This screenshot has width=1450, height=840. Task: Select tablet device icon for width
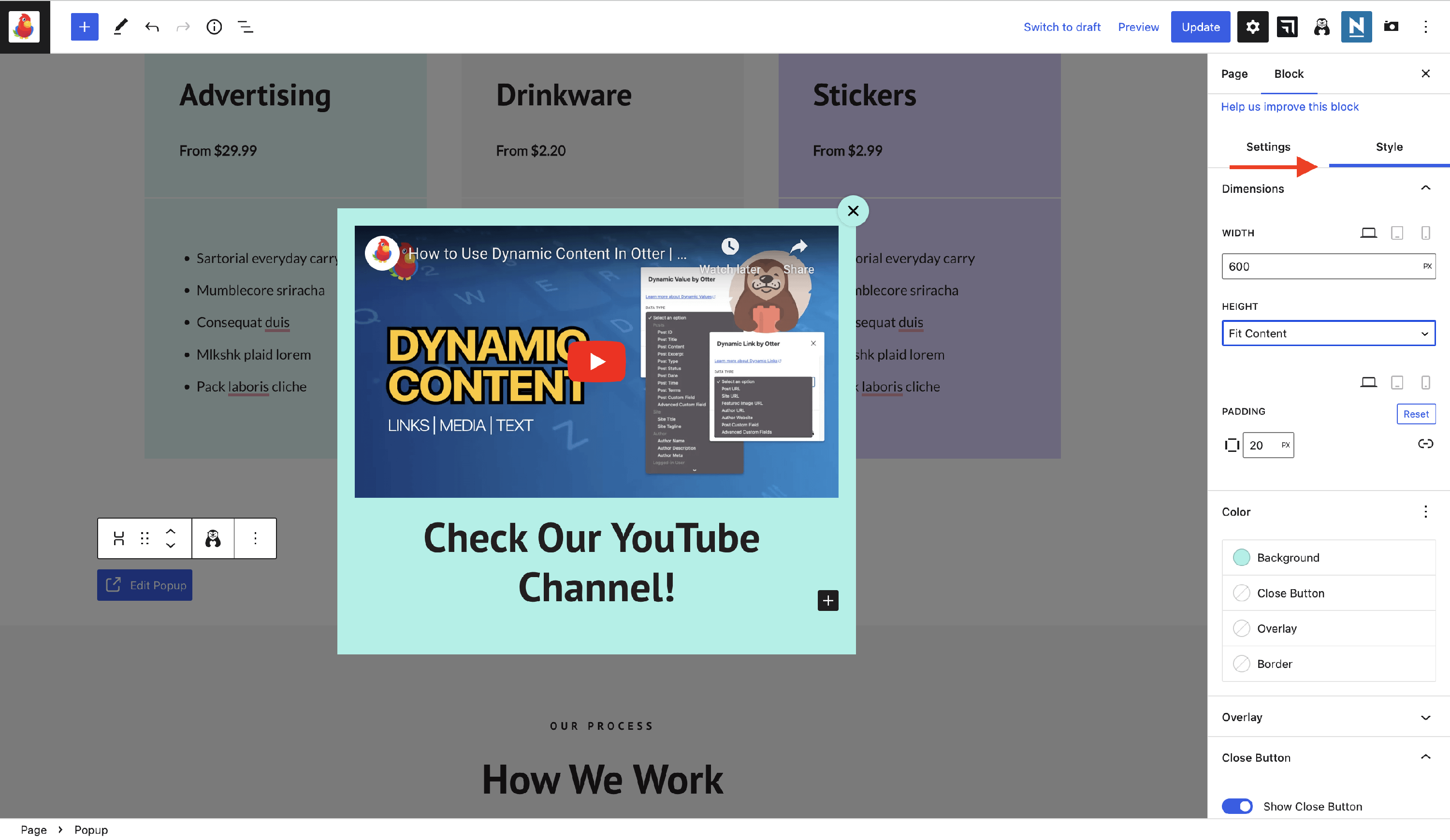point(1396,233)
